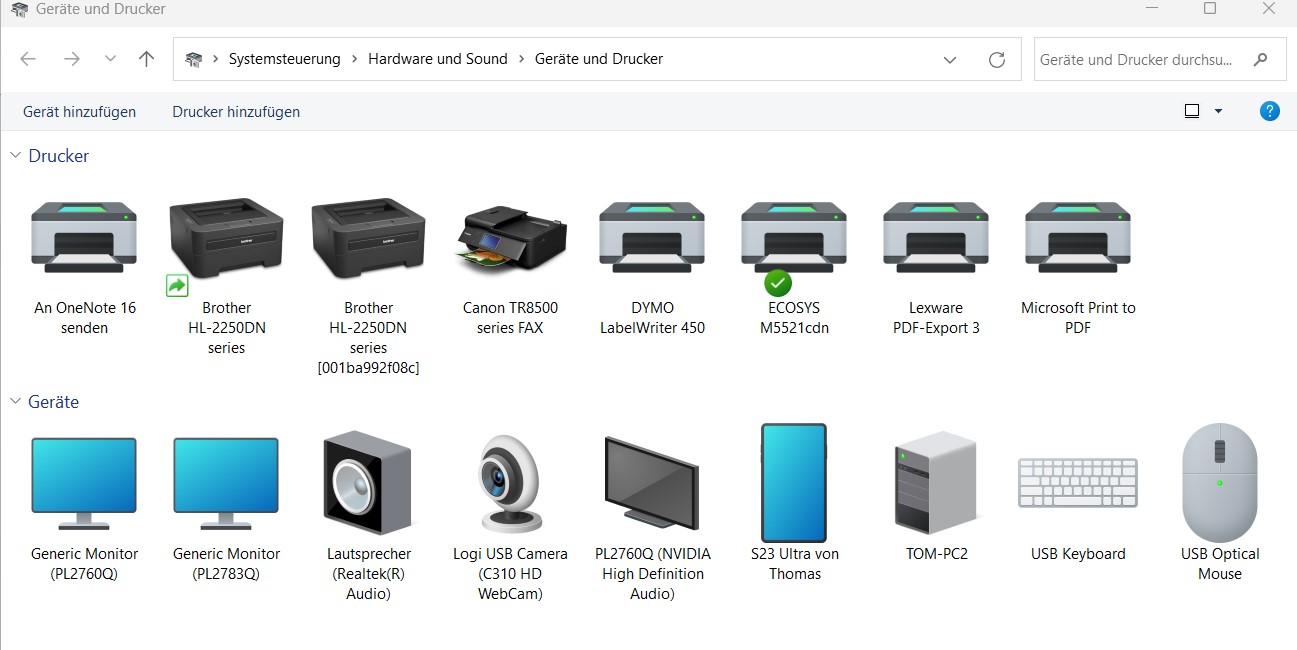The width and height of the screenshot is (1297, 650).
Task: Select the Lautsprecher Realtek Audio speaker
Action: (368, 514)
